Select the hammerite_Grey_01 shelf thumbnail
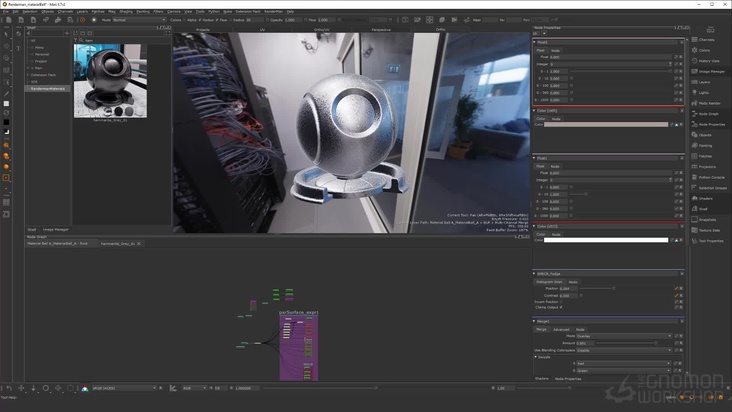 pyautogui.click(x=110, y=80)
